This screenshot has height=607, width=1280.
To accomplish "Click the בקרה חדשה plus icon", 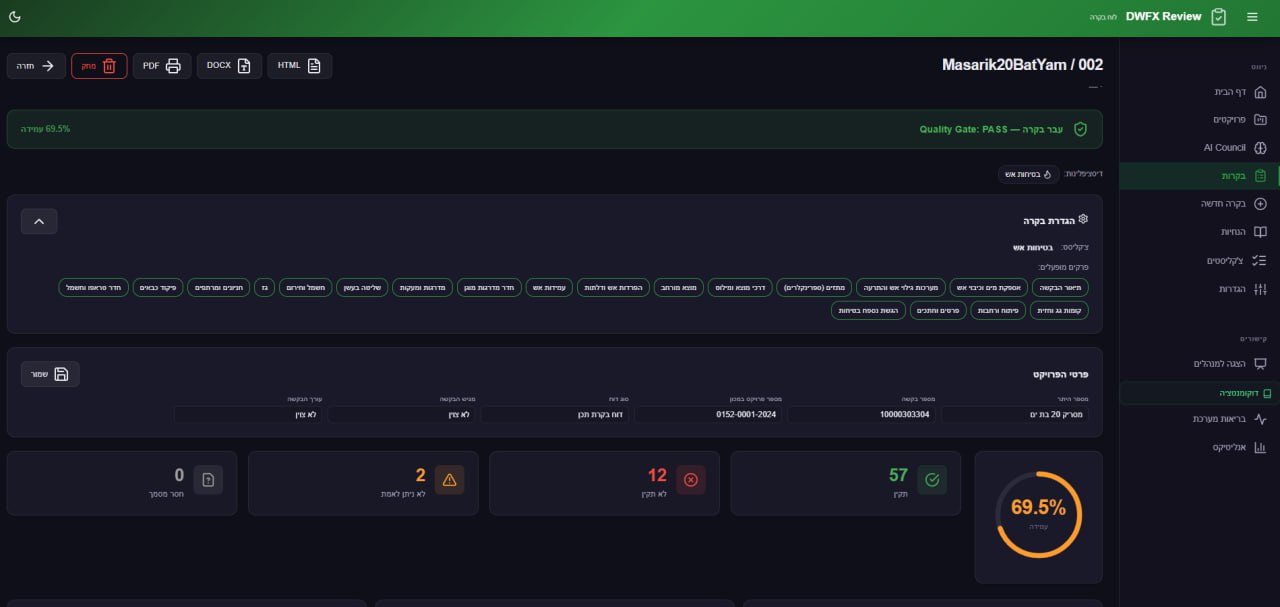I will tap(1260, 204).
